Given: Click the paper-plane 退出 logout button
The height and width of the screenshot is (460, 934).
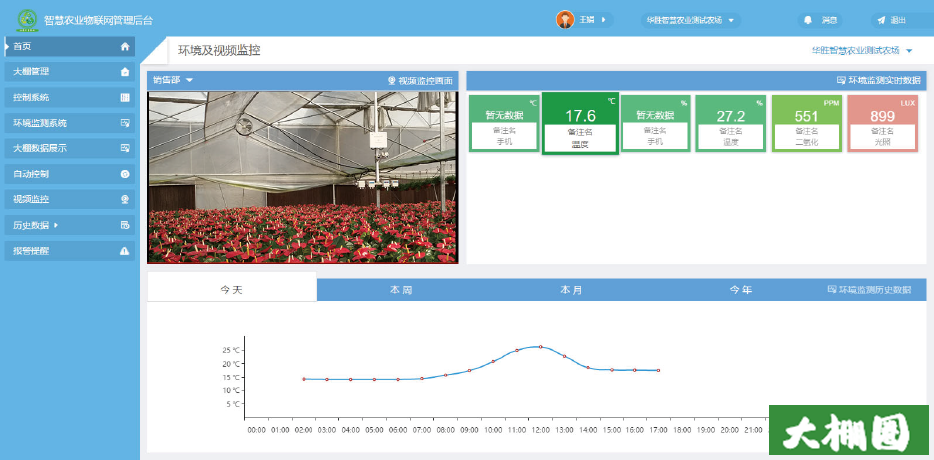Looking at the screenshot, I should [x=892, y=20].
